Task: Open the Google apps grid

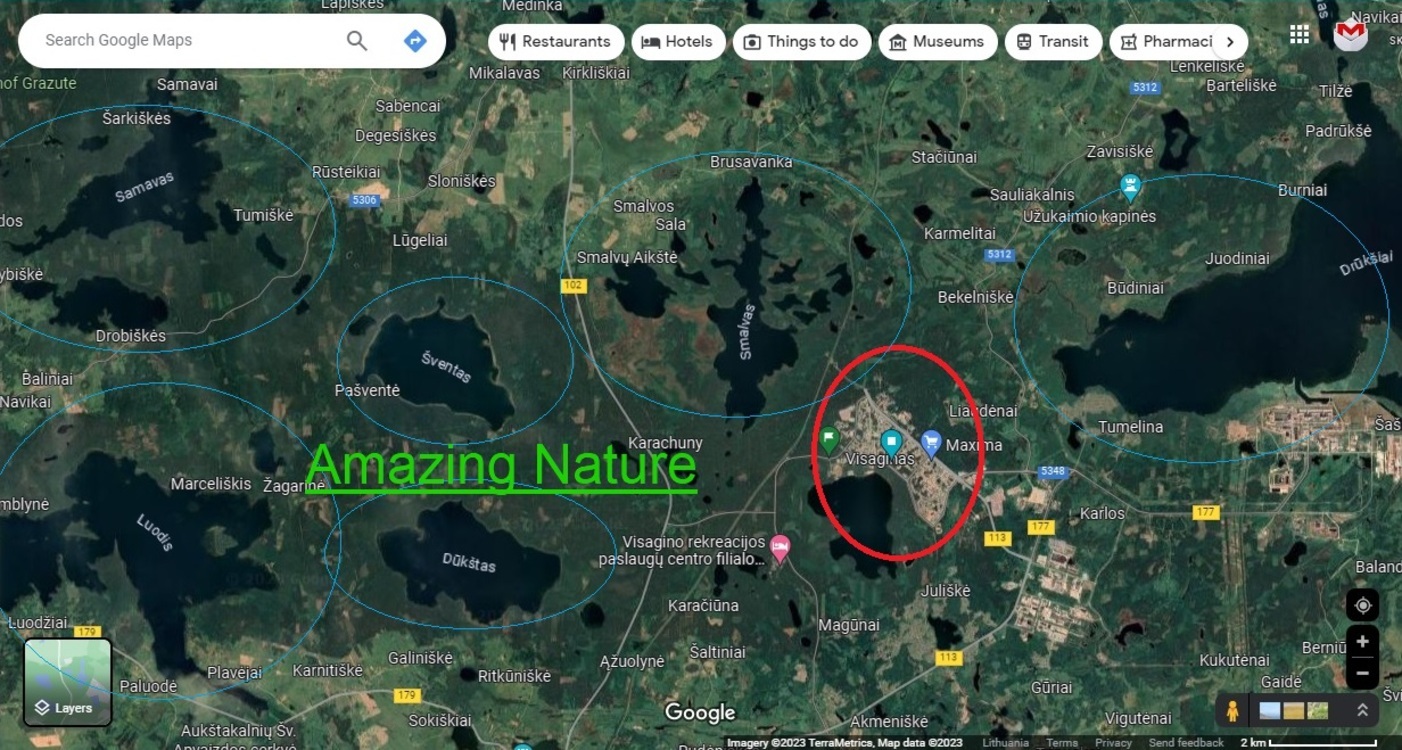Action: coord(1299,35)
